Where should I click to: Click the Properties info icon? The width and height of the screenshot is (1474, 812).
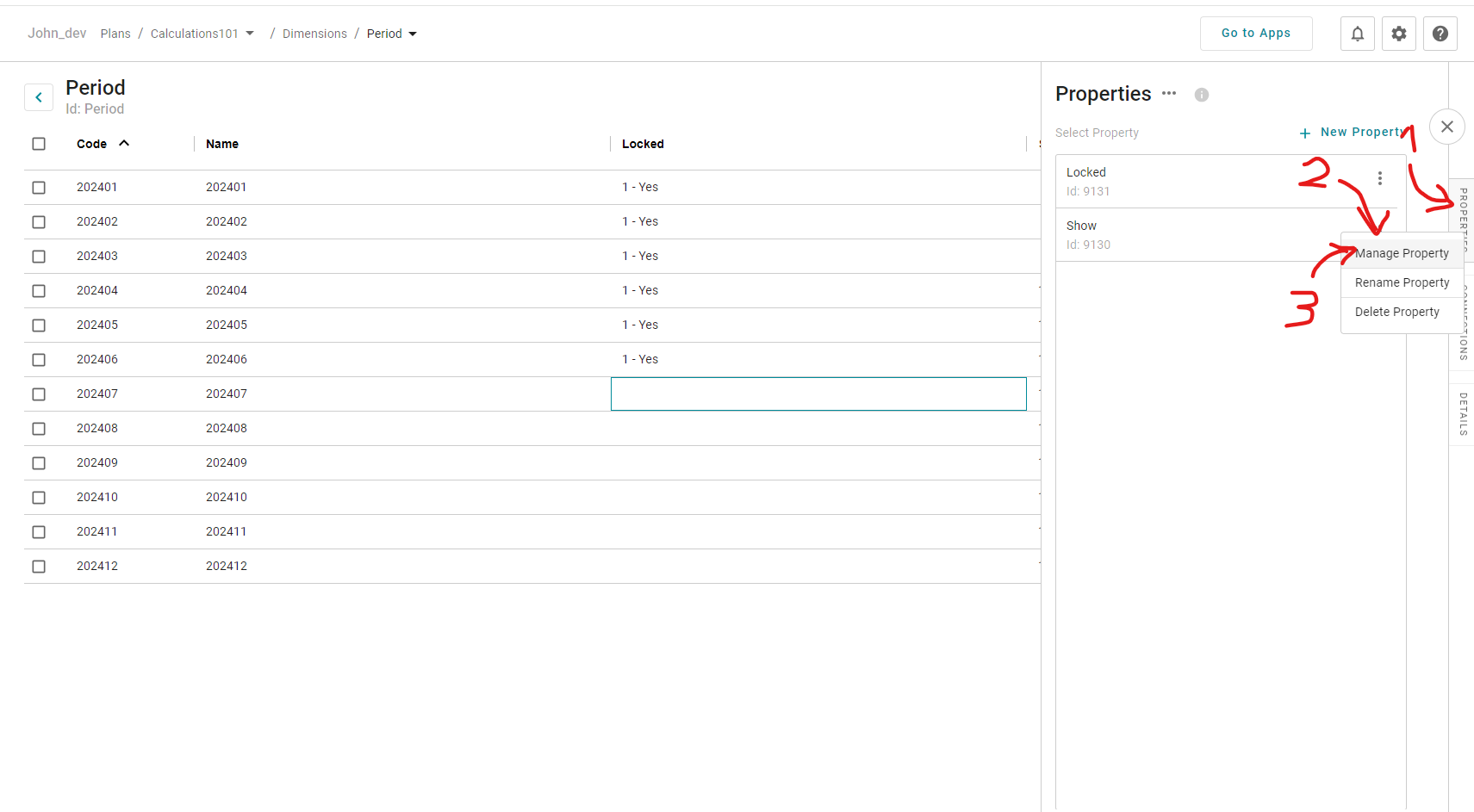[1201, 95]
